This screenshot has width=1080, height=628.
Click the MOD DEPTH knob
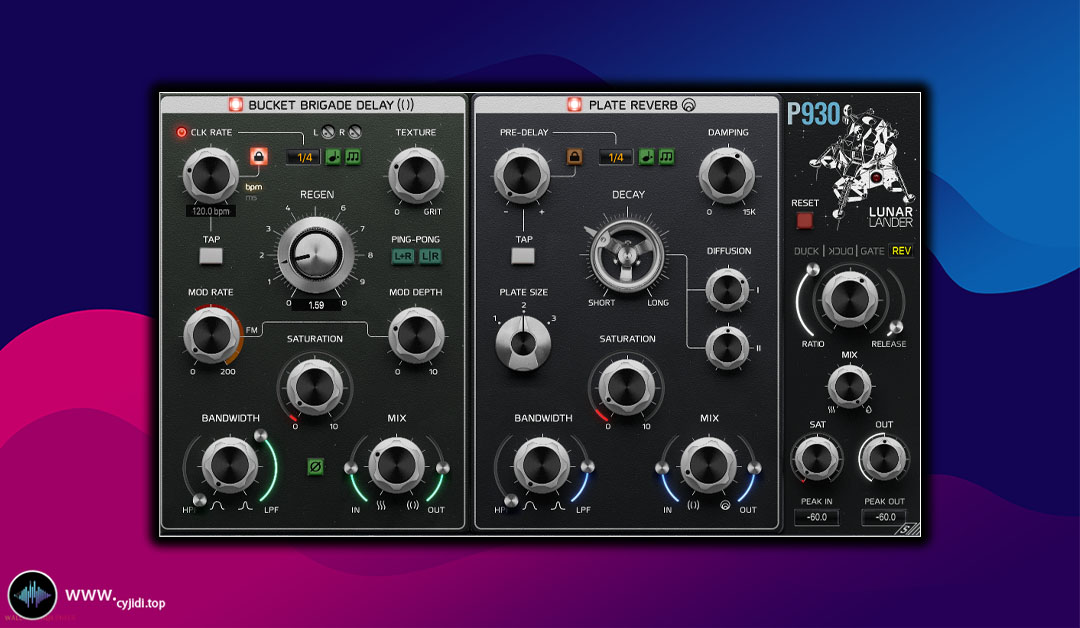coord(416,335)
